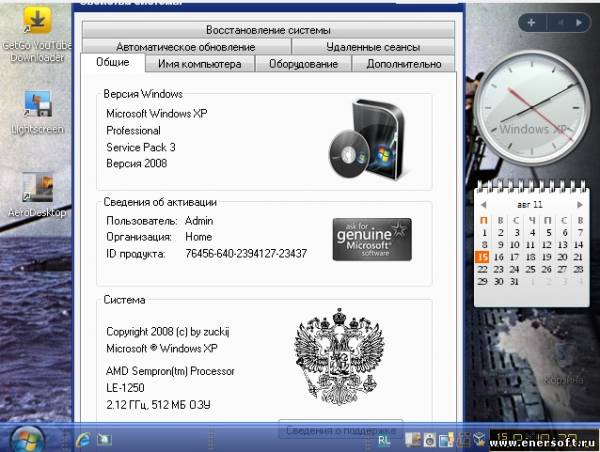600x452 pixels.
Task: Launch Internet Explorer from quick launch
Action: [83, 440]
